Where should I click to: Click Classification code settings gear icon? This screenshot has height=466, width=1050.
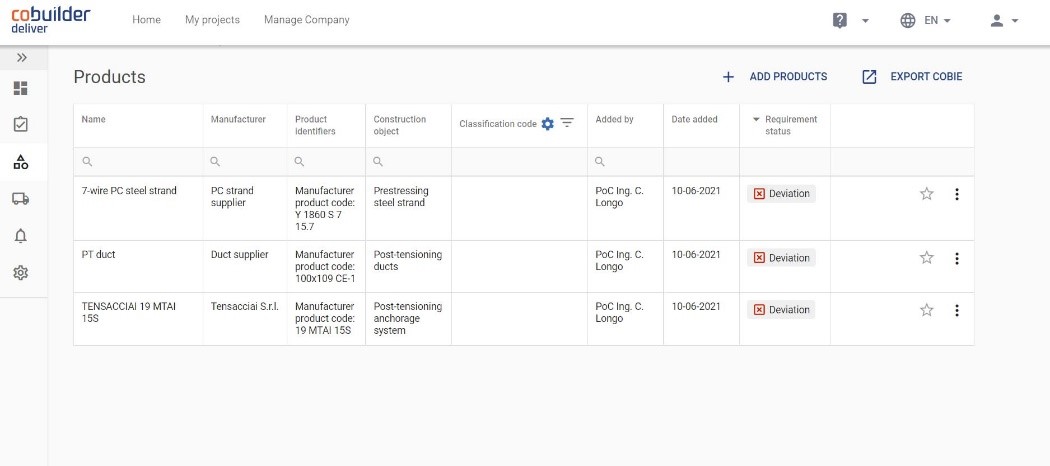(547, 124)
